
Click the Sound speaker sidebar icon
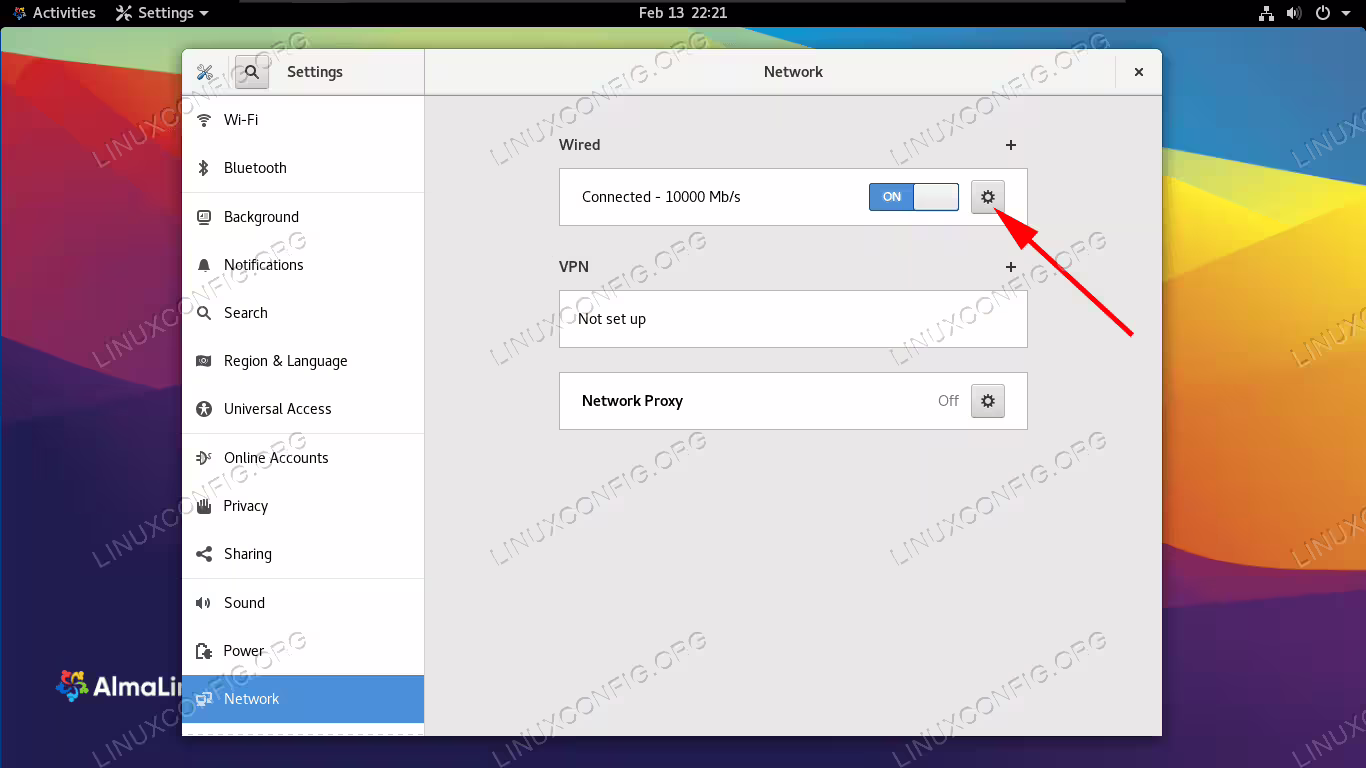tap(204, 603)
